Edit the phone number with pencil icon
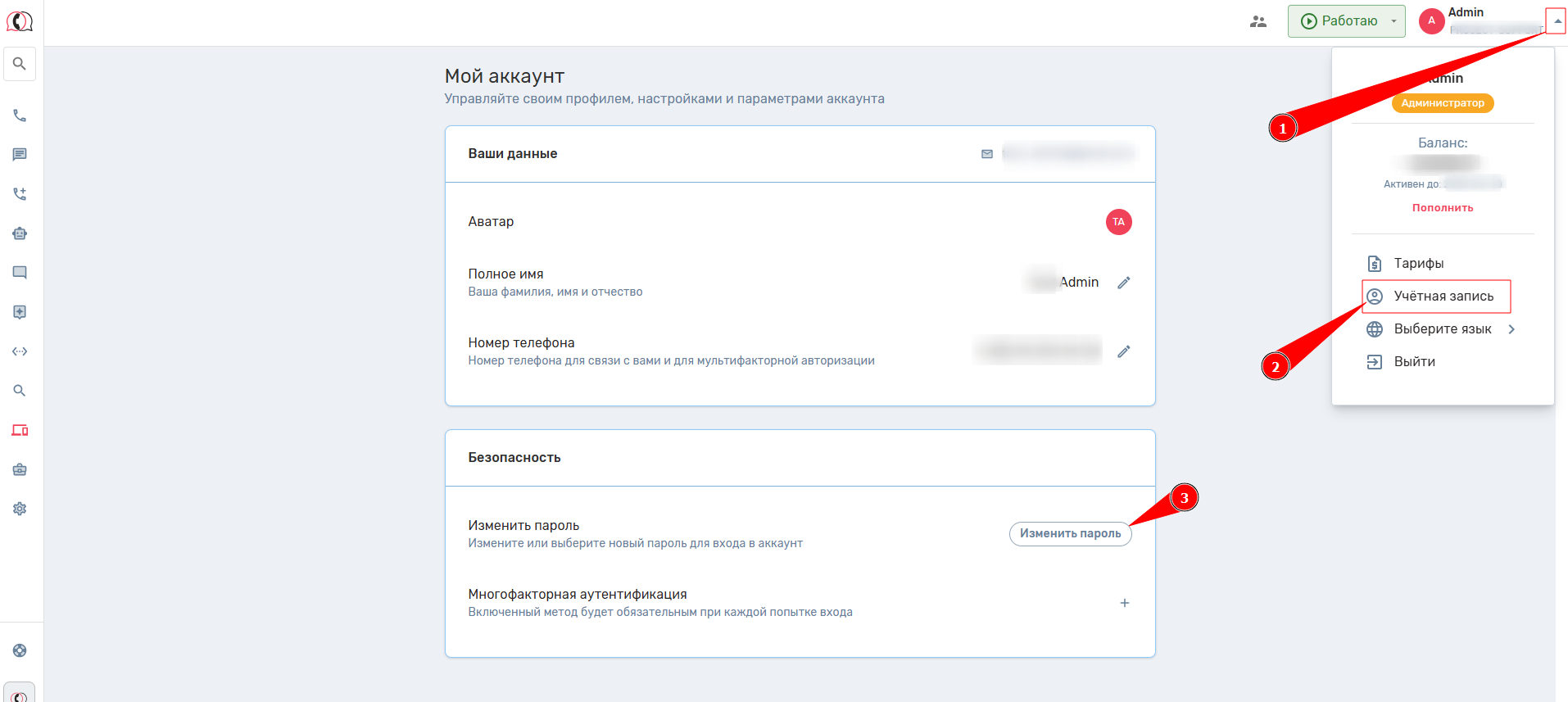1568x702 pixels. [1124, 351]
